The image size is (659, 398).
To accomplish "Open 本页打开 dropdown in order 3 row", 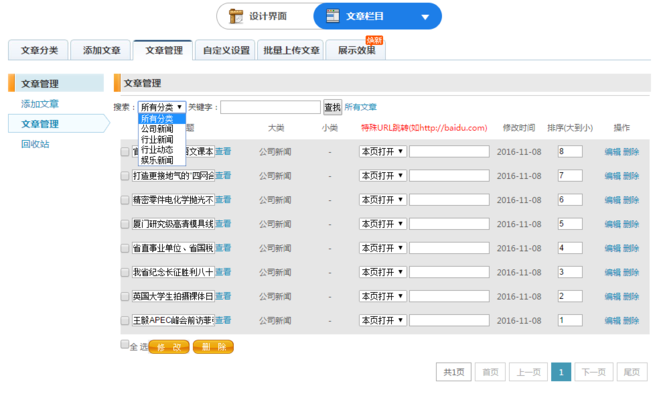I will (382, 272).
